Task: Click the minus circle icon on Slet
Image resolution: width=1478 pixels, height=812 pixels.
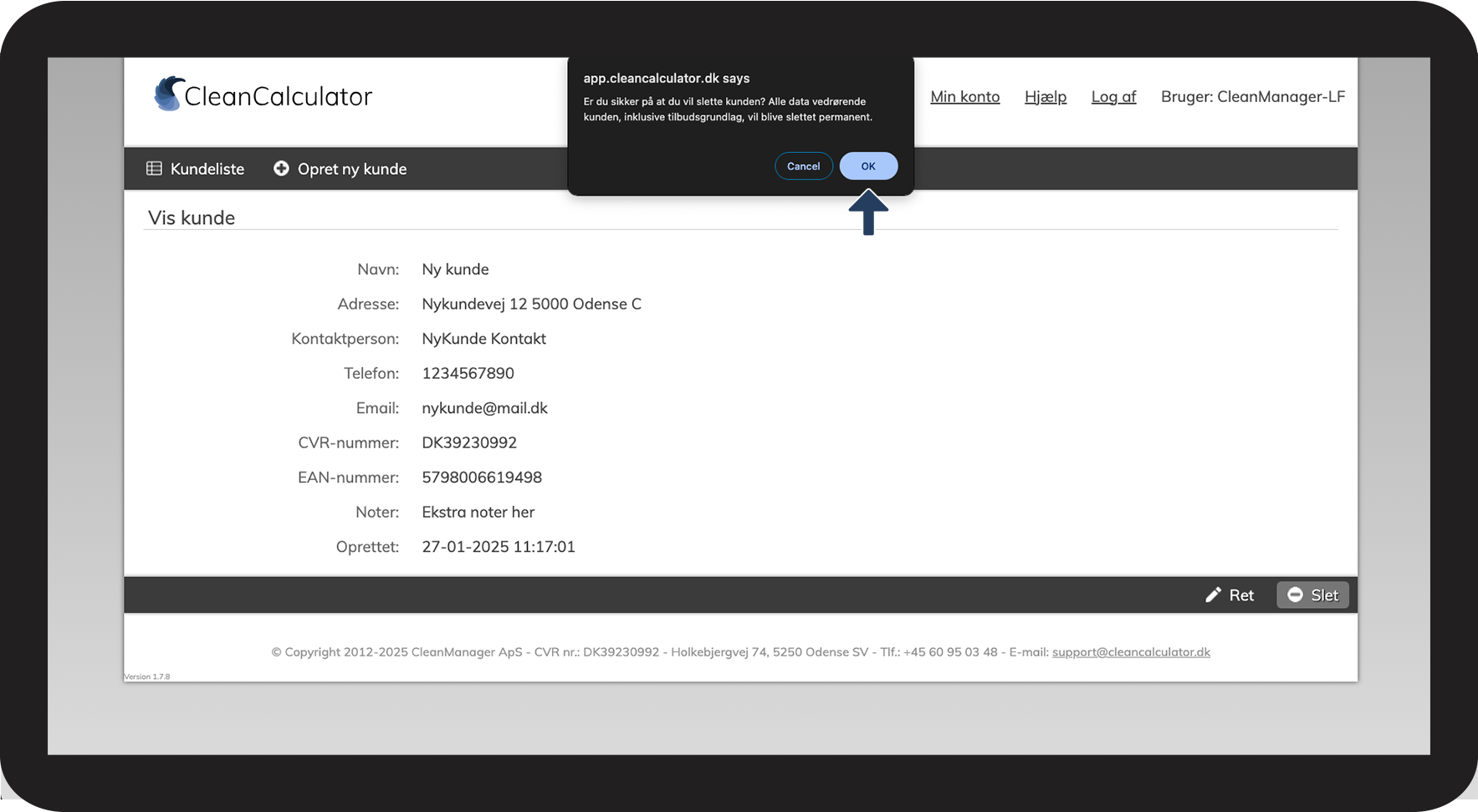Action: pos(1295,595)
